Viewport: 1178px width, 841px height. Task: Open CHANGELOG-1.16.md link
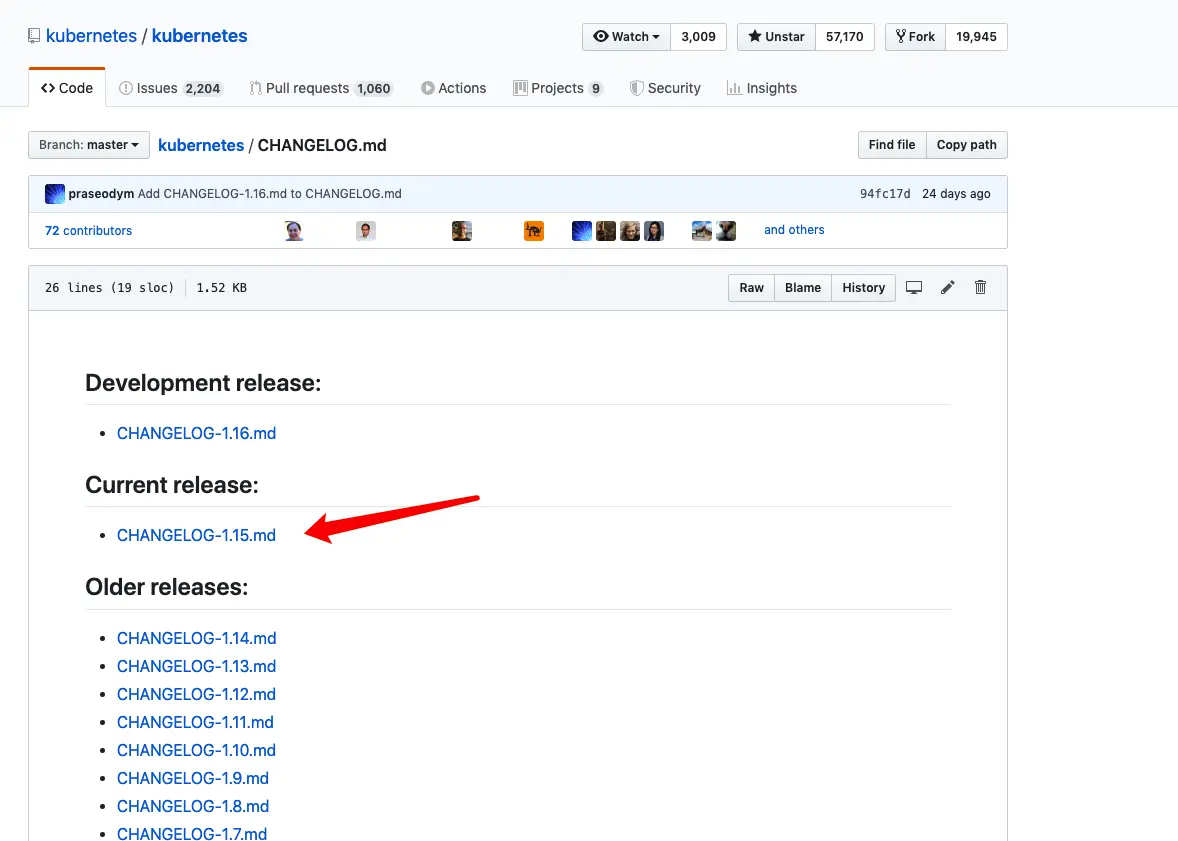(196, 433)
